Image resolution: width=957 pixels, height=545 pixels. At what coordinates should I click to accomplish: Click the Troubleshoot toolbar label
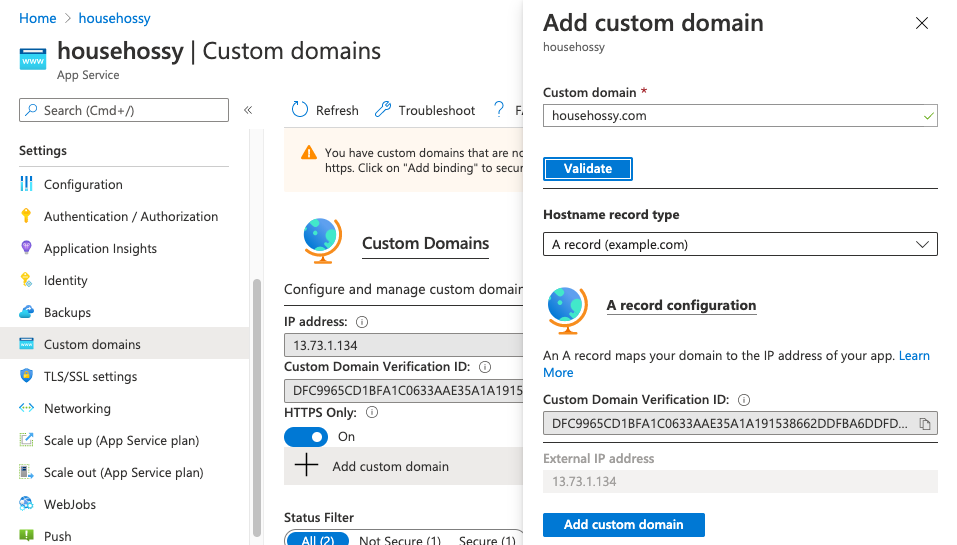pos(436,110)
